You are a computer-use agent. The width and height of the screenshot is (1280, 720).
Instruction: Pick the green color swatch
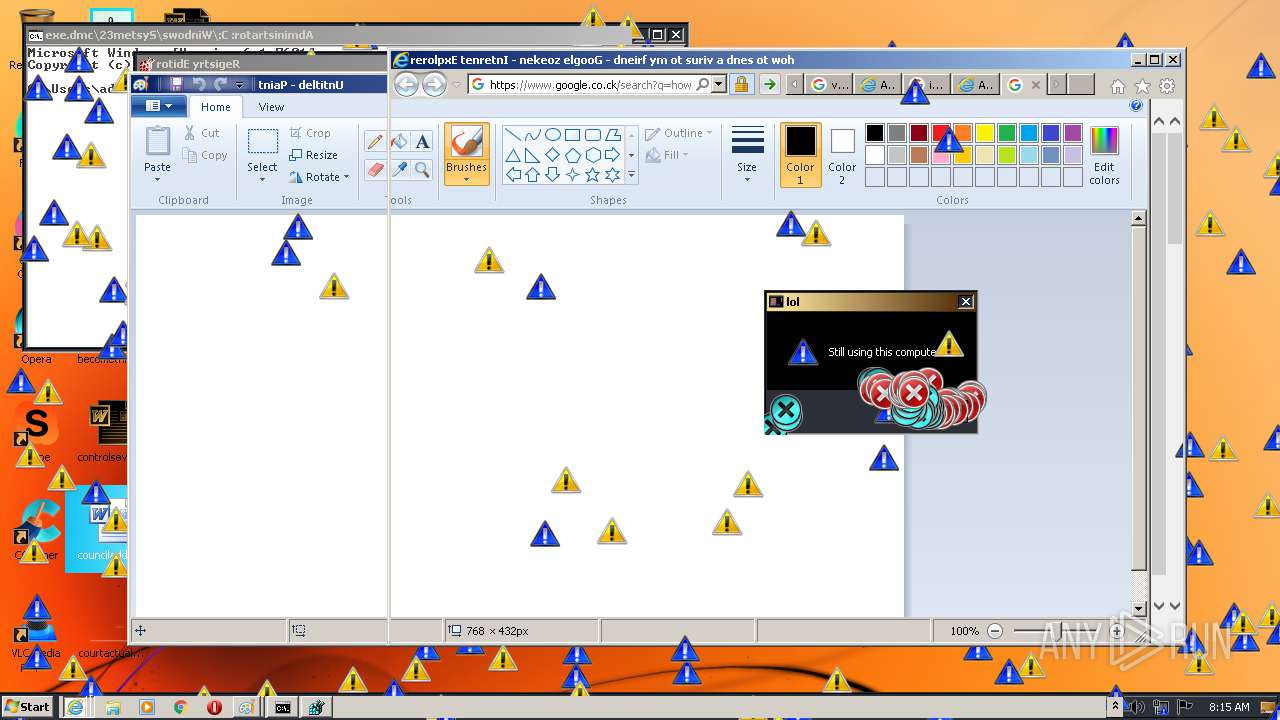[1007, 133]
